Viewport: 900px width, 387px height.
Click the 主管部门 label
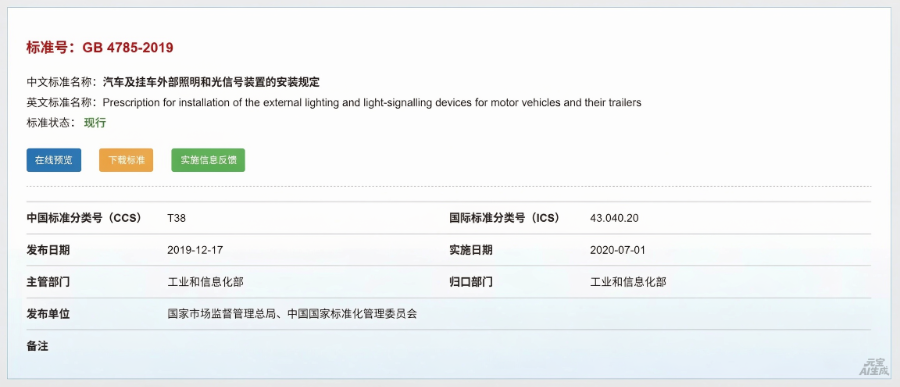(x=48, y=282)
